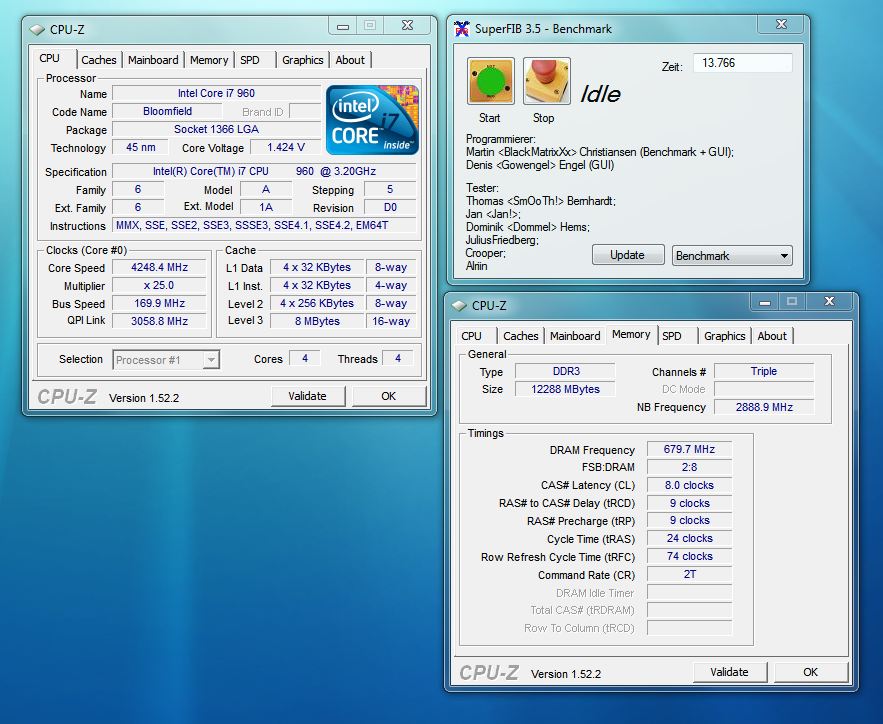883x724 pixels.
Task: Close the Memory CPU-Z window
Action: tap(829, 301)
